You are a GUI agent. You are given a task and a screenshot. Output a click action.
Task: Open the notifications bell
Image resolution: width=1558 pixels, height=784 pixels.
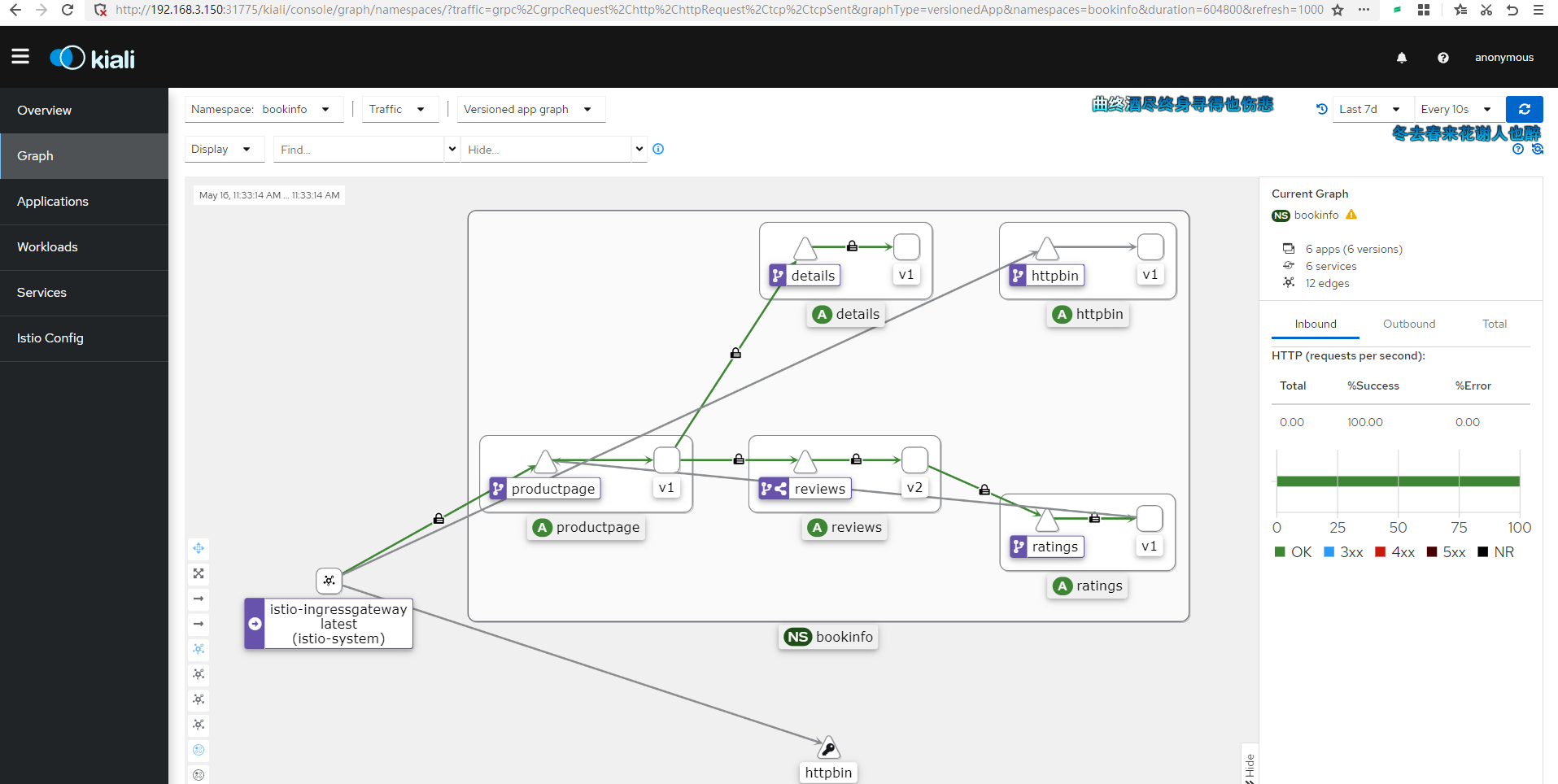pos(1401,58)
